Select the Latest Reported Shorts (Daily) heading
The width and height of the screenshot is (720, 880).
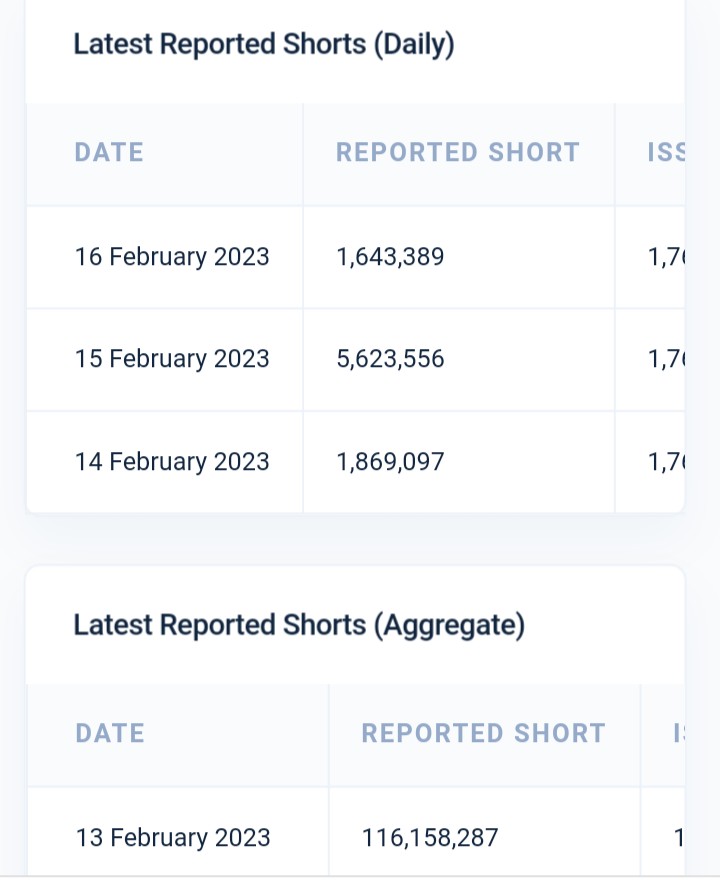[264, 44]
